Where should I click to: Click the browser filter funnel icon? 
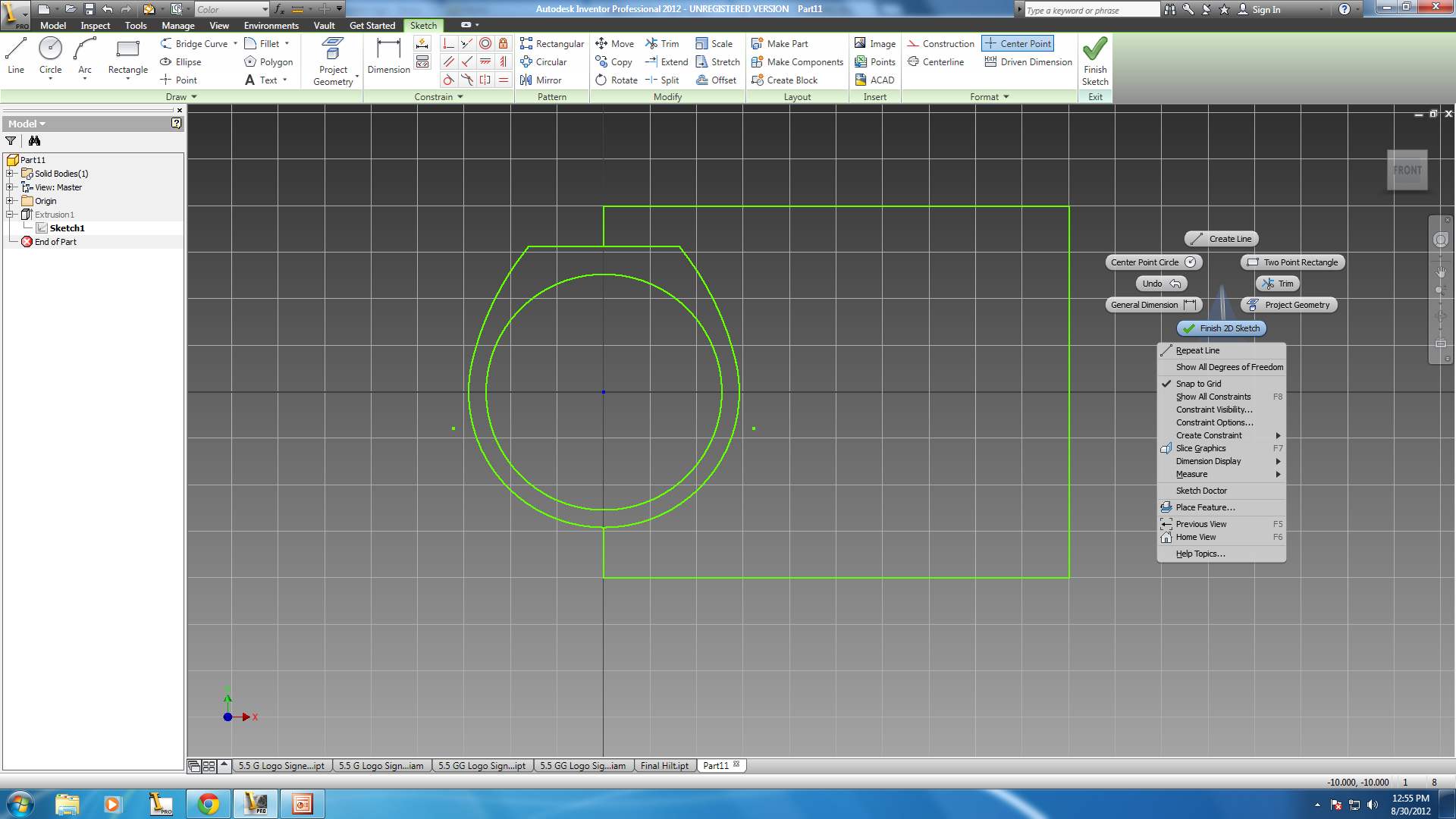click(11, 140)
